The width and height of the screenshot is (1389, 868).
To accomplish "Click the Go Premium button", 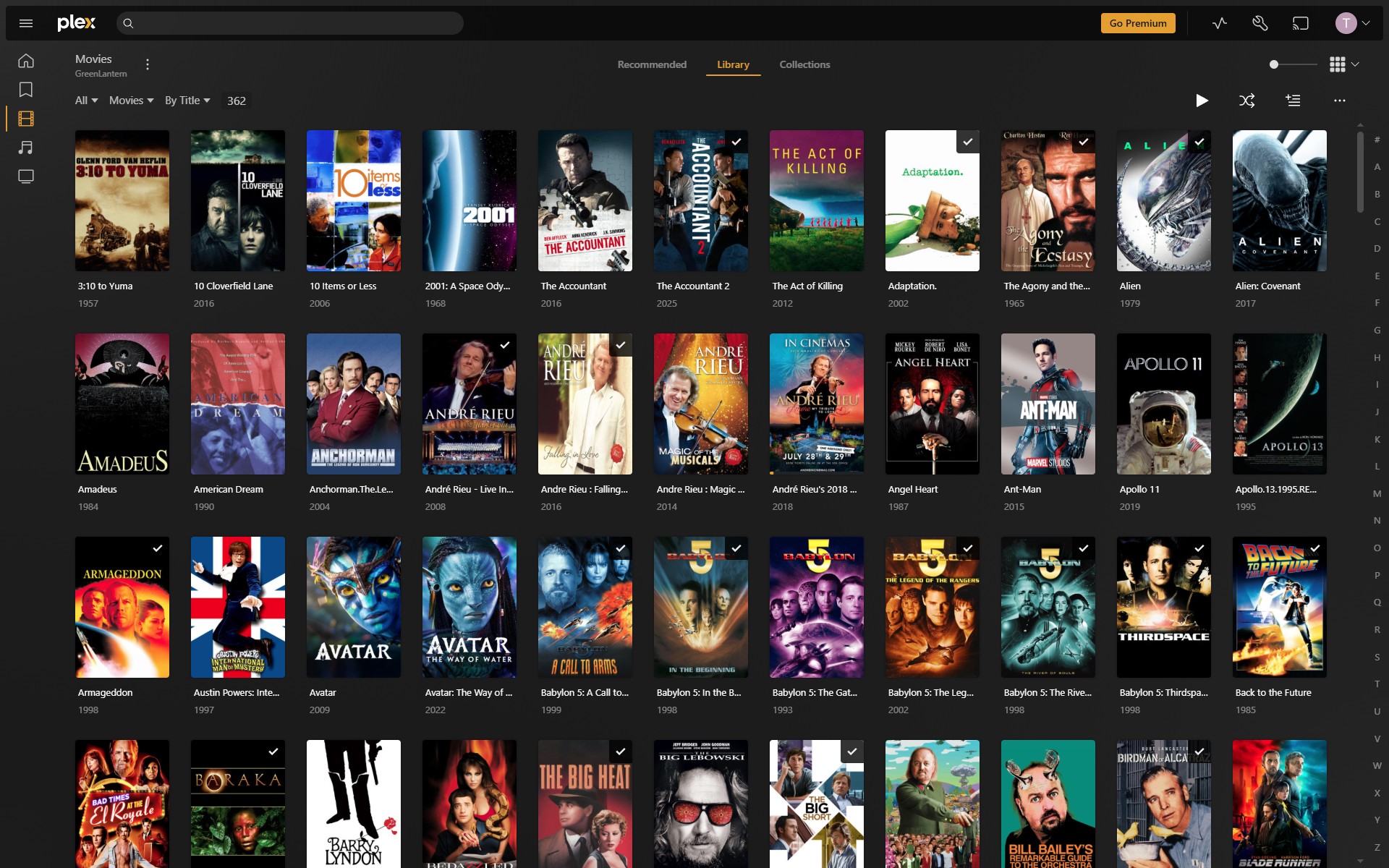I will tap(1138, 23).
